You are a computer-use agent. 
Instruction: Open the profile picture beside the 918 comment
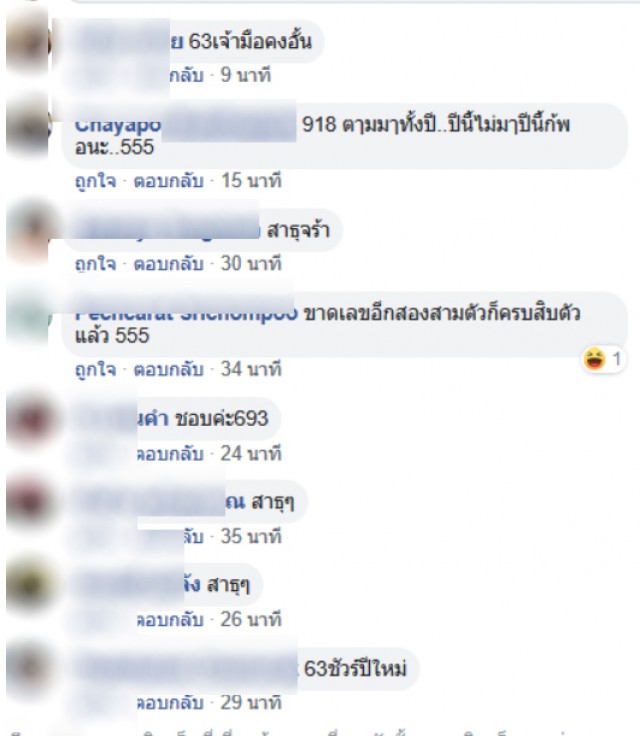pyautogui.click(x=27, y=128)
